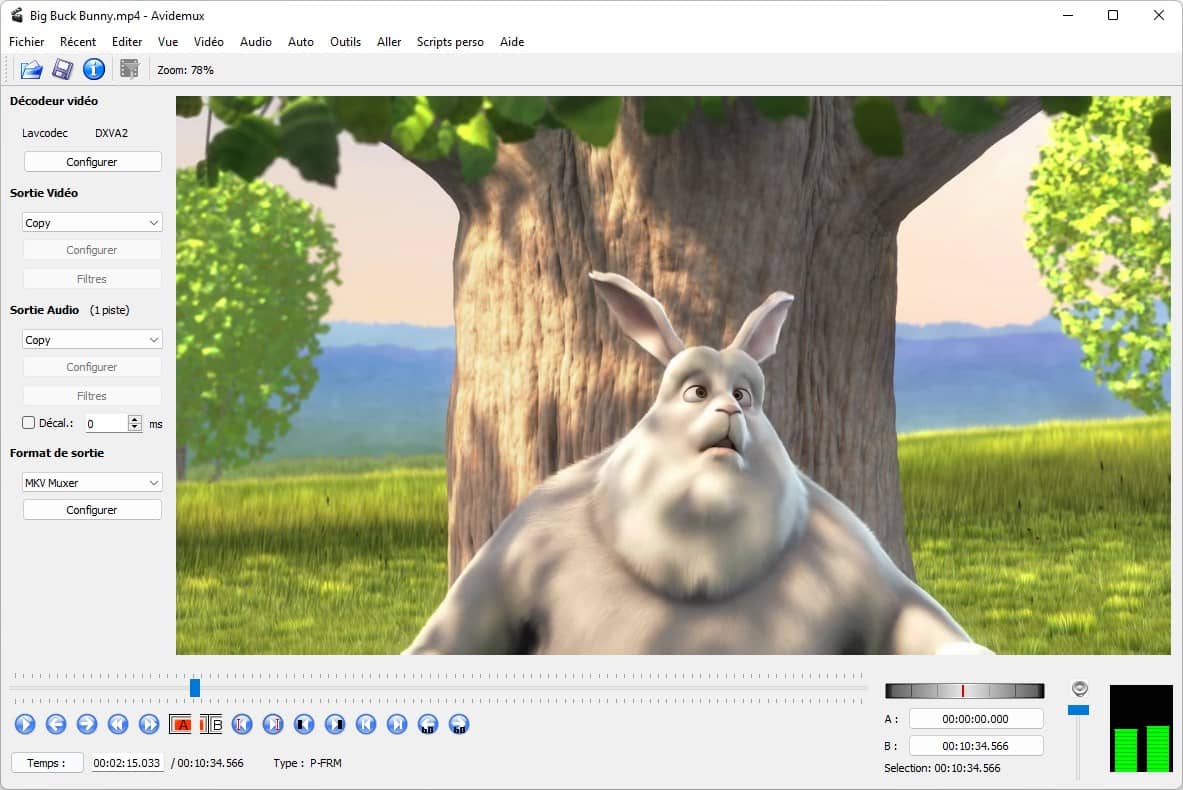Click the speaker icon above the volume slider
Image resolution: width=1183 pixels, height=790 pixels.
[1080, 688]
